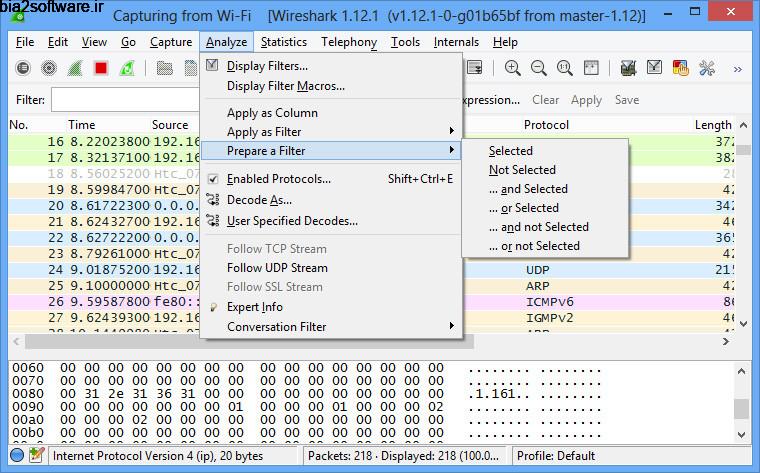The width and height of the screenshot is (760, 473).
Task: Open the Tools menu
Action: [405, 42]
